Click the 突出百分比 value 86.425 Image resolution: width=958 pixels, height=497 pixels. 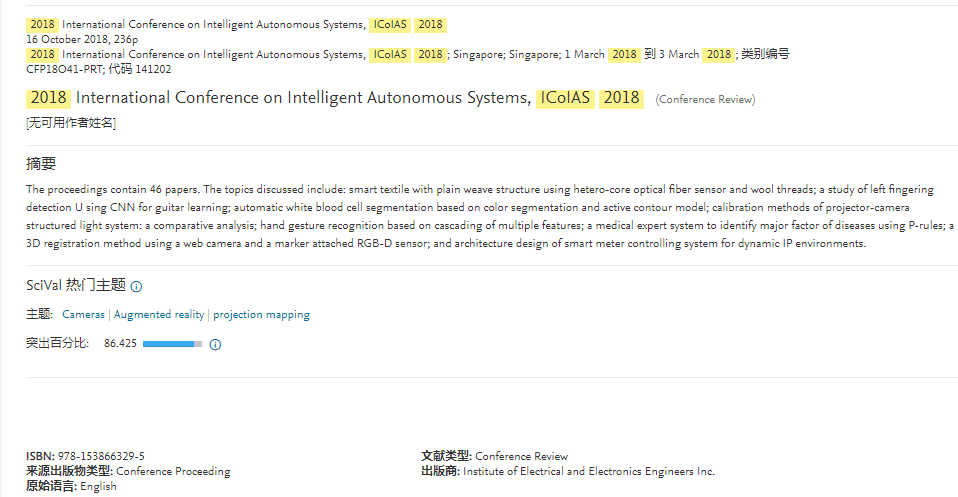point(120,344)
